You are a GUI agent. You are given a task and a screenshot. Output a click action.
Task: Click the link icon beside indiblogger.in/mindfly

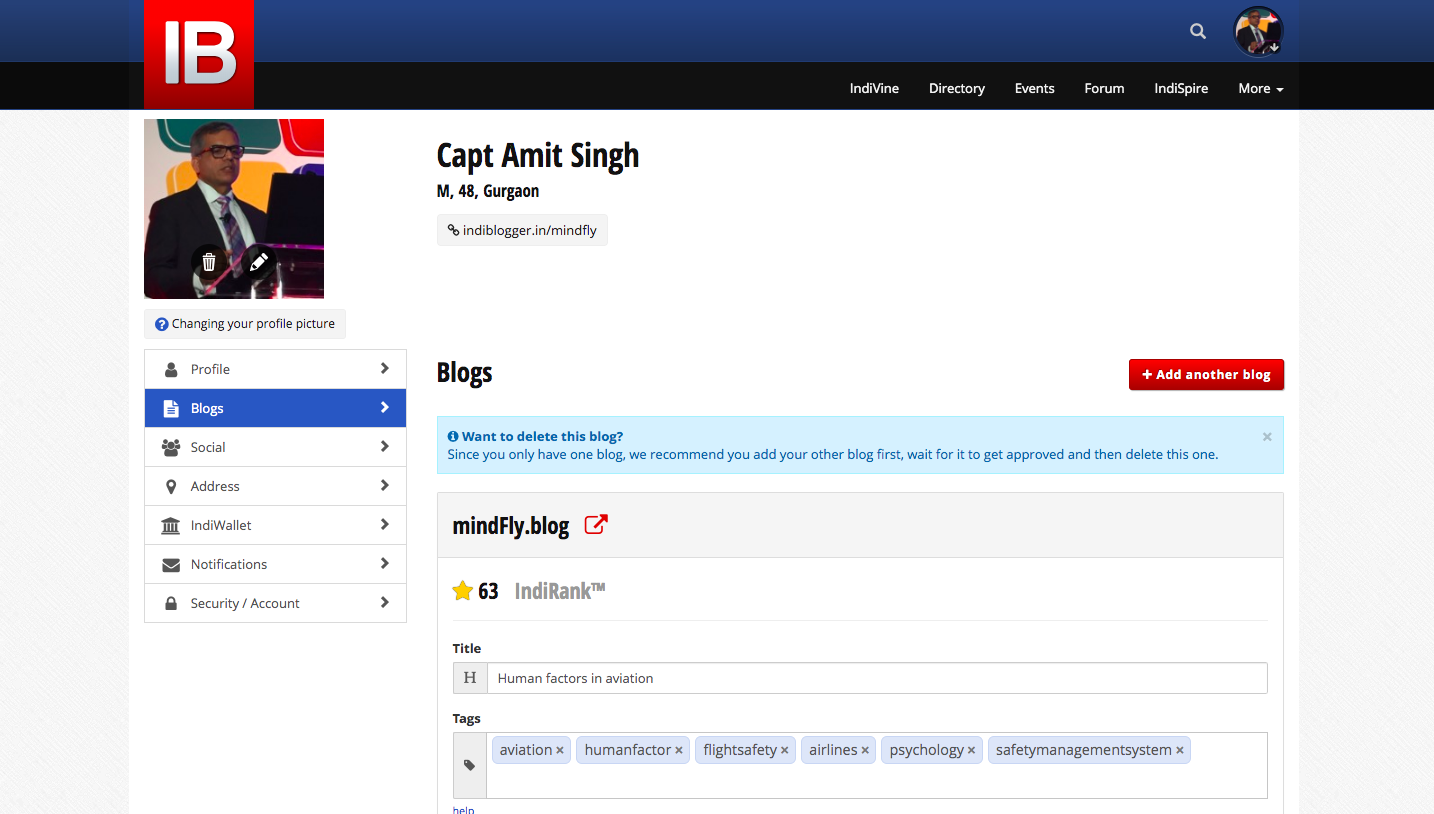click(x=453, y=229)
